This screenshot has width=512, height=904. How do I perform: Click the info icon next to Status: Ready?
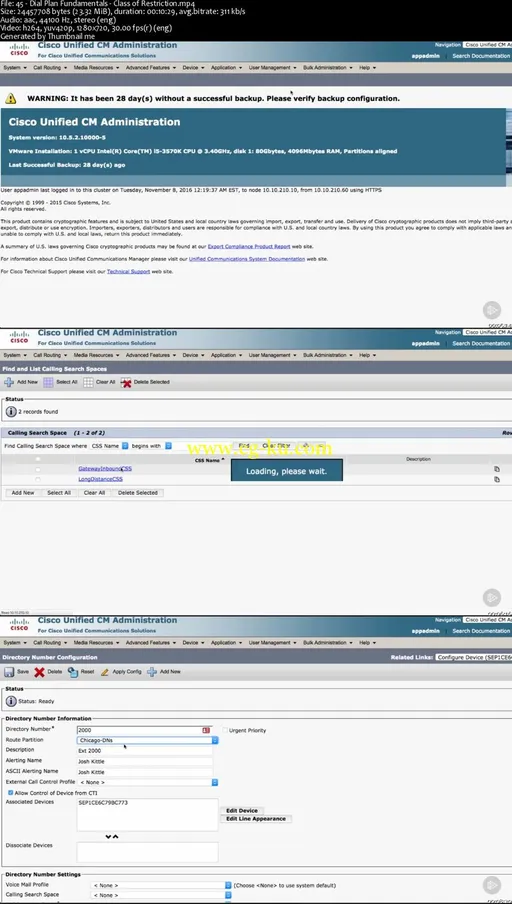coord(11,702)
